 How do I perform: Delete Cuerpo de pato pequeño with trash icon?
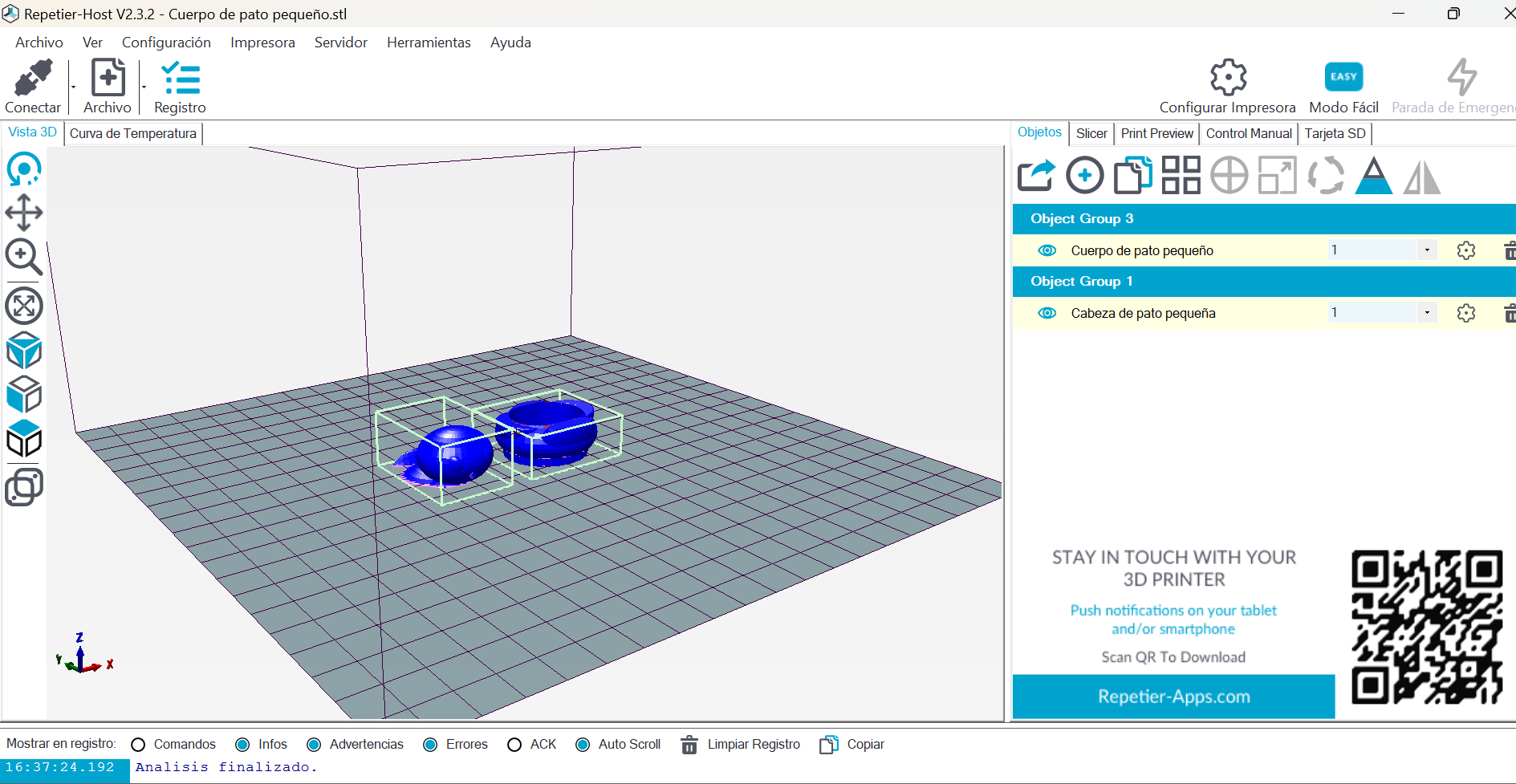pyautogui.click(x=1509, y=250)
